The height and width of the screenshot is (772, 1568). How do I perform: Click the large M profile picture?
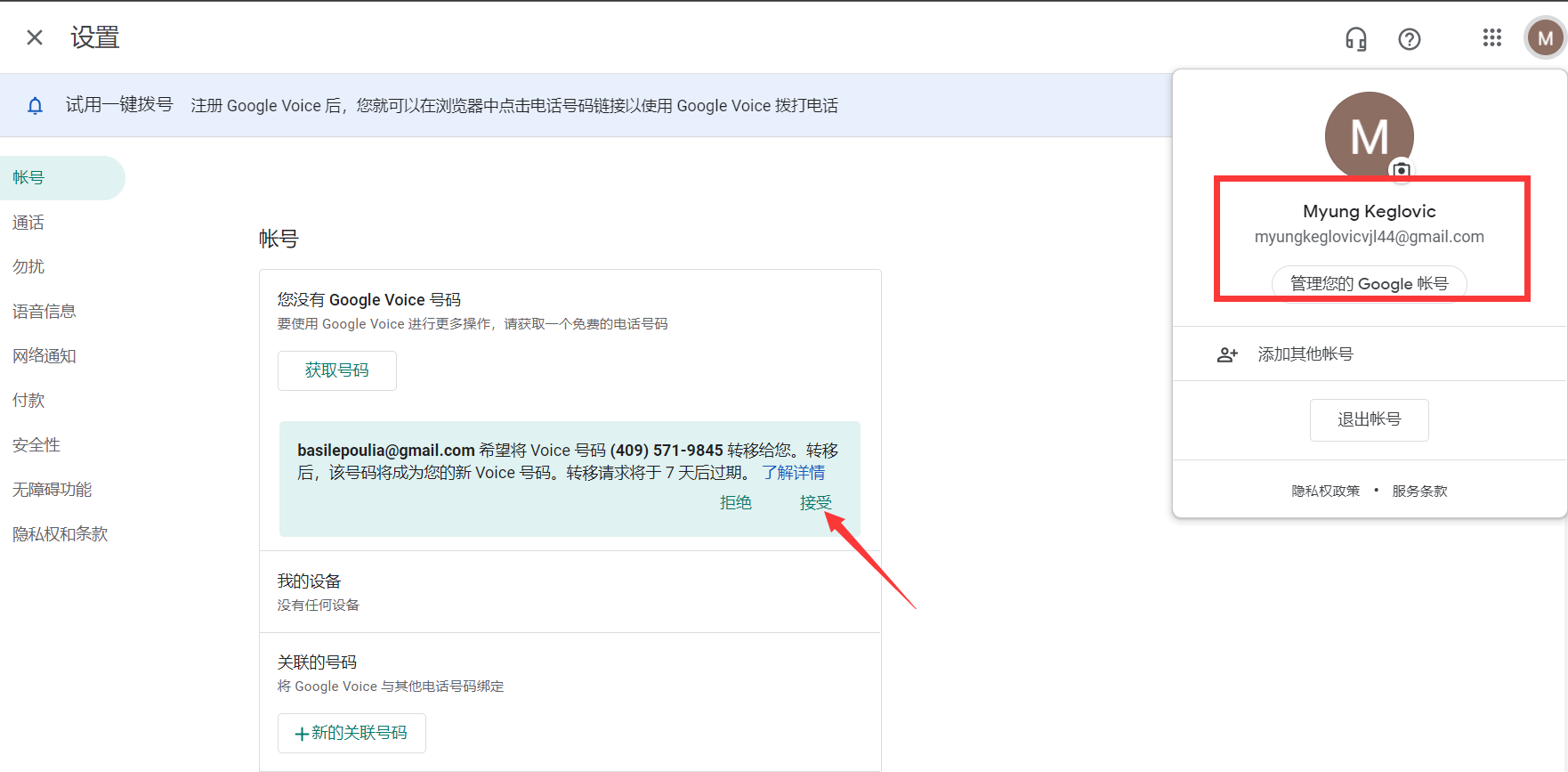click(x=1370, y=136)
